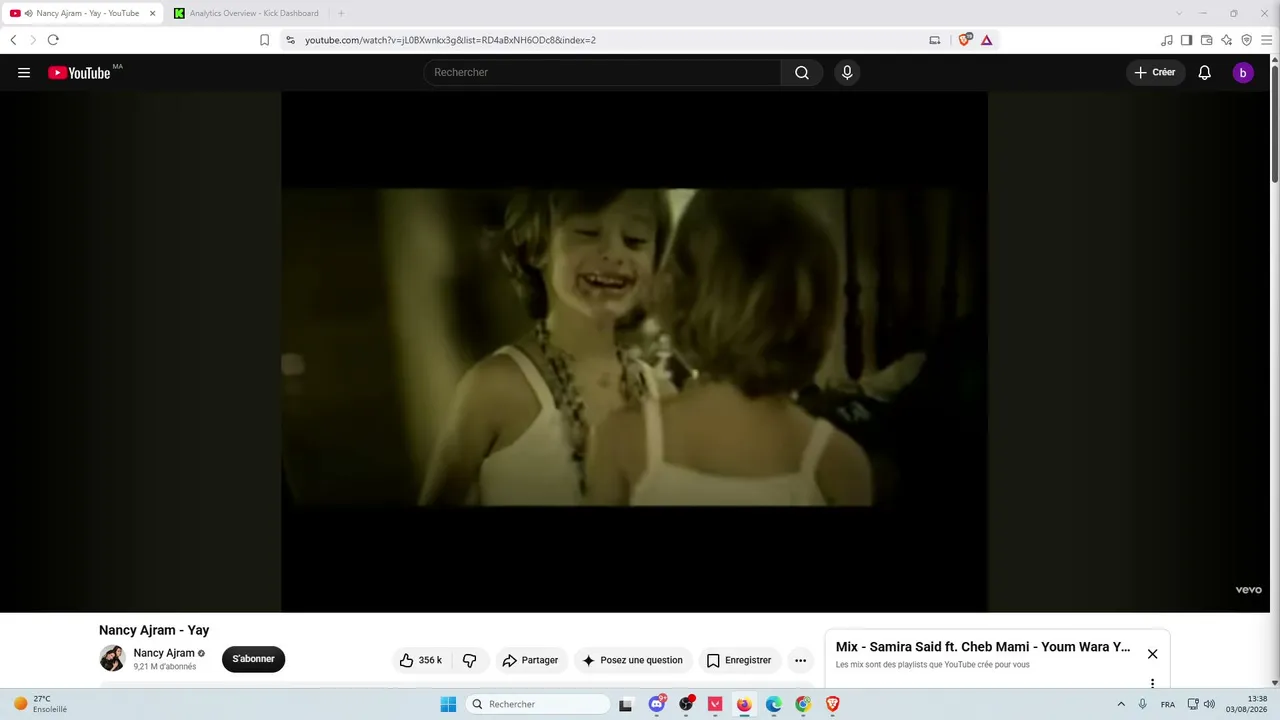Open the browser main menu
This screenshot has height=720, width=1280.
(x=1266, y=40)
